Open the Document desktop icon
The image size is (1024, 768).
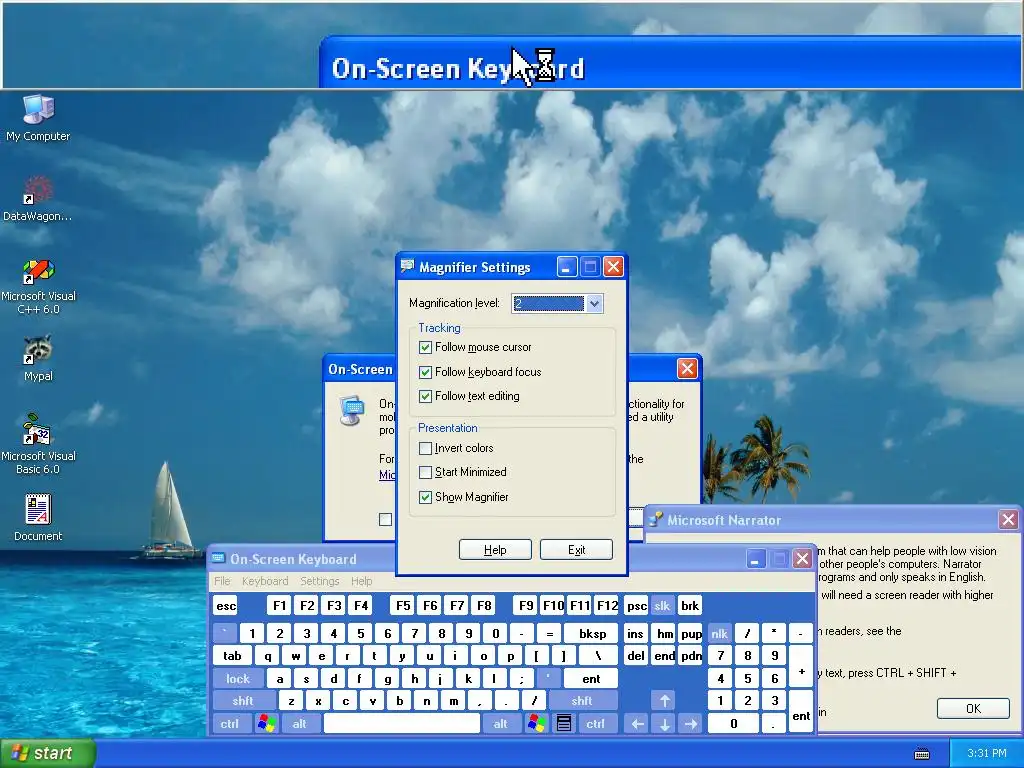pos(38,518)
